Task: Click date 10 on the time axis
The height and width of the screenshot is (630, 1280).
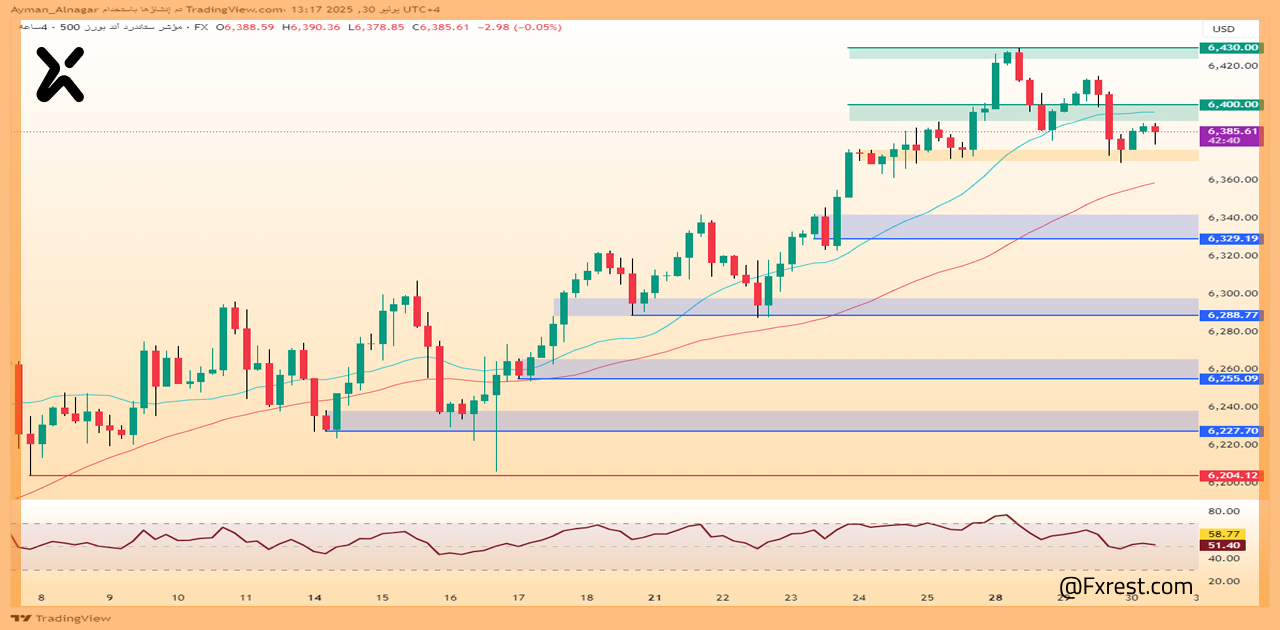Action: coord(178,597)
